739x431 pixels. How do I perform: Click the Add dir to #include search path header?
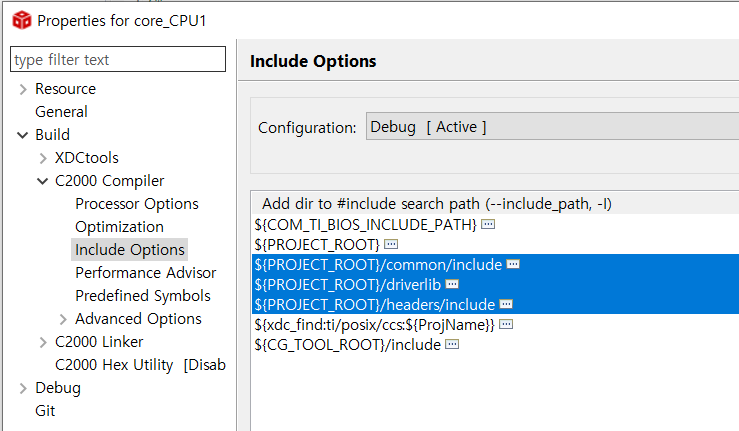point(437,204)
